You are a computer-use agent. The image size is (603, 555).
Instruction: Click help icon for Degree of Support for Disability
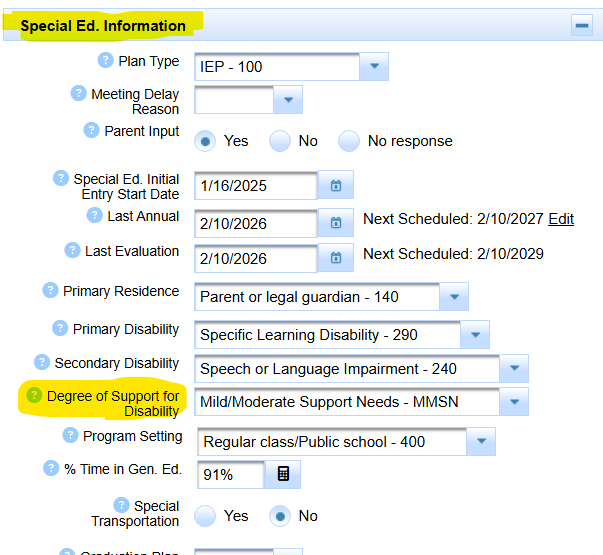pyautogui.click(x=34, y=396)
